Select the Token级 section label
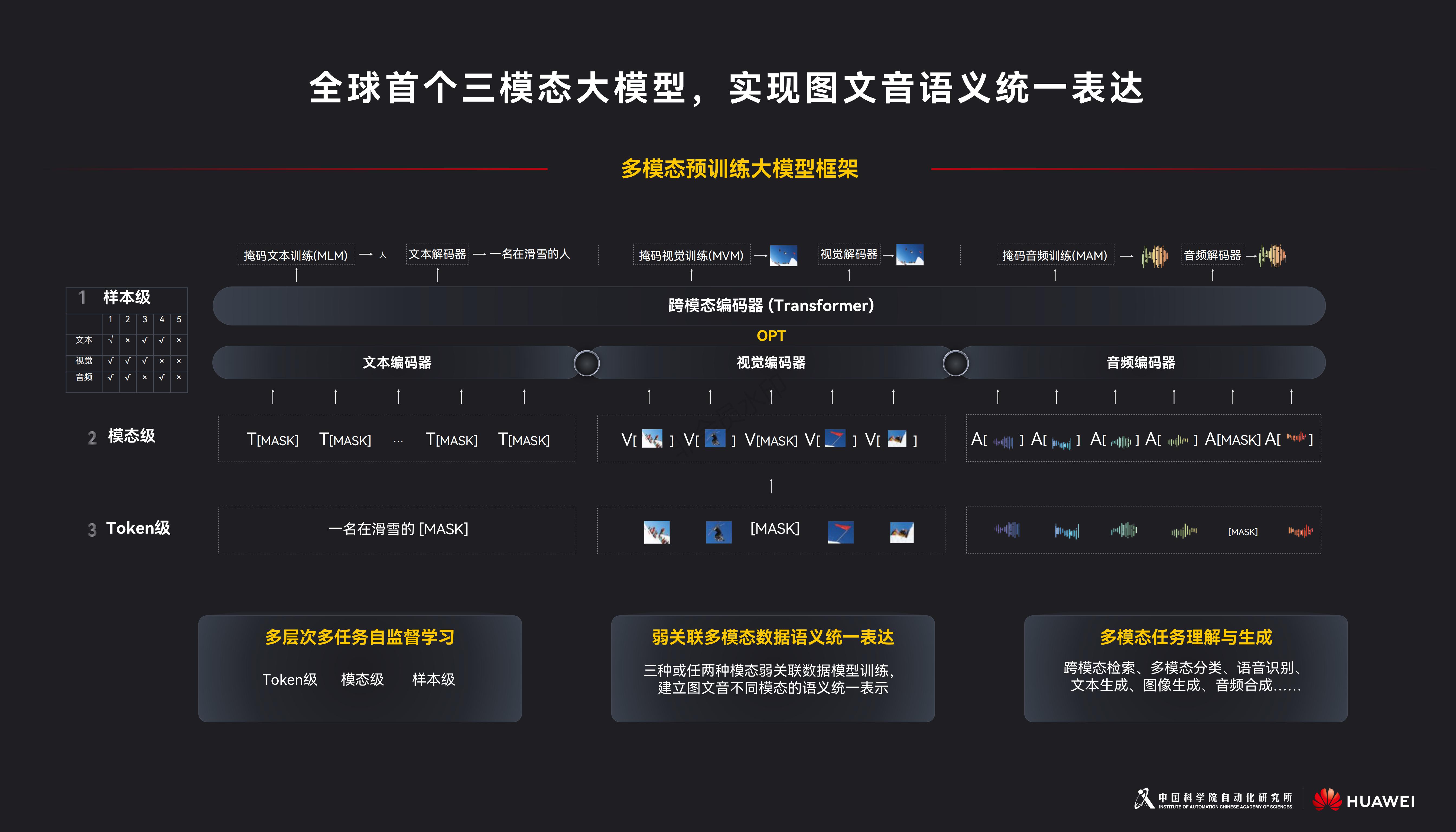Image resolution: width=1456 pixels, height=832 pixels. [137, 528]
